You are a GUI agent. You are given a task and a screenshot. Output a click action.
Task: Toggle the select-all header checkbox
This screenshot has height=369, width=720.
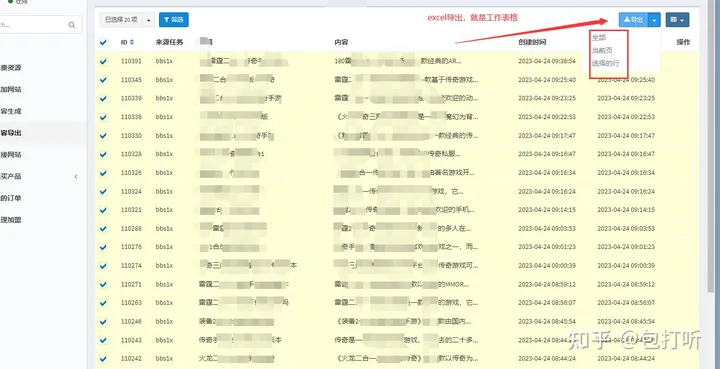pos(103,42)
